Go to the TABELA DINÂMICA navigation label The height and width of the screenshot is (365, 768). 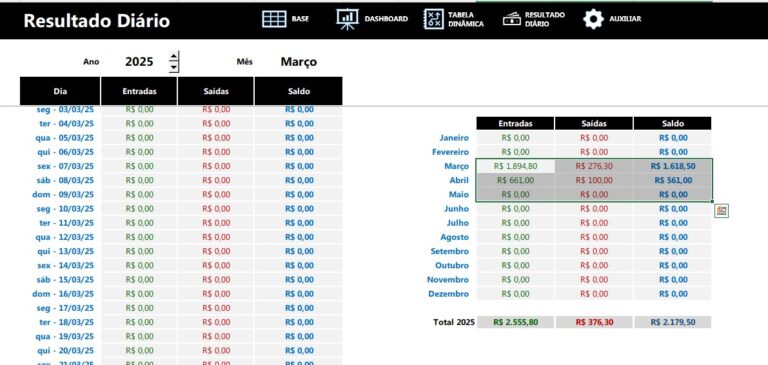tap(466, 19)
